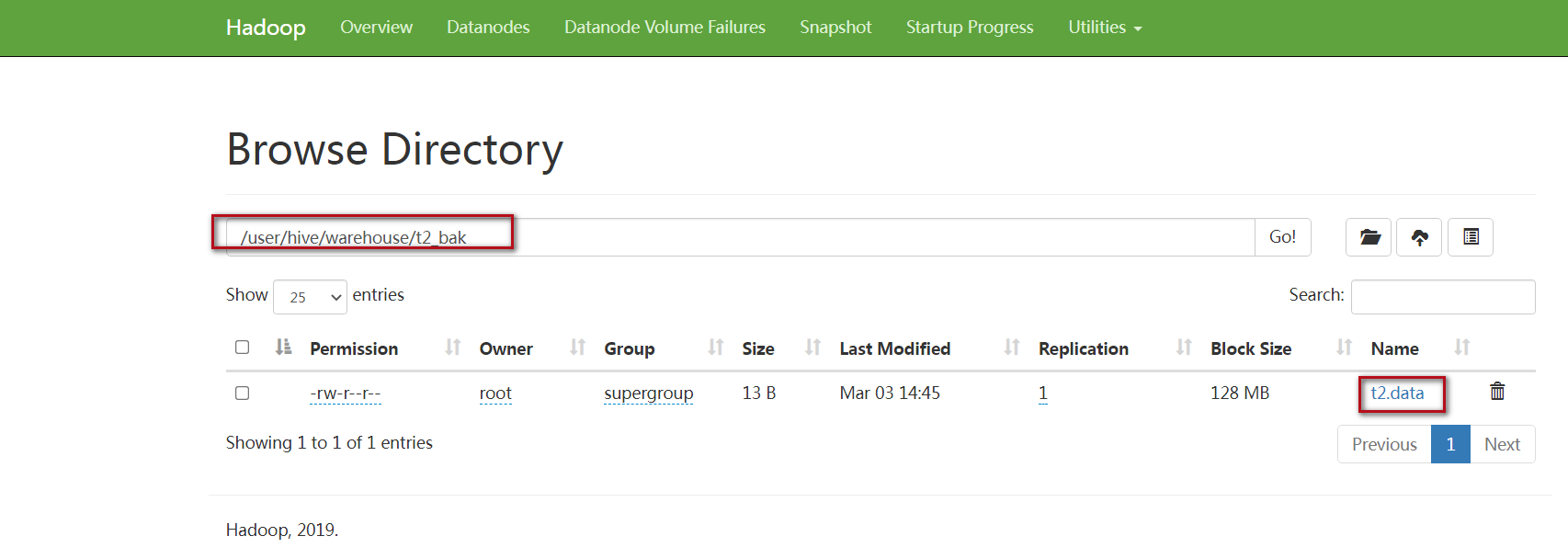Open the t2.data file link
The width and height of the screenshot is (1568, 559).
click(x=1397, y=394)
